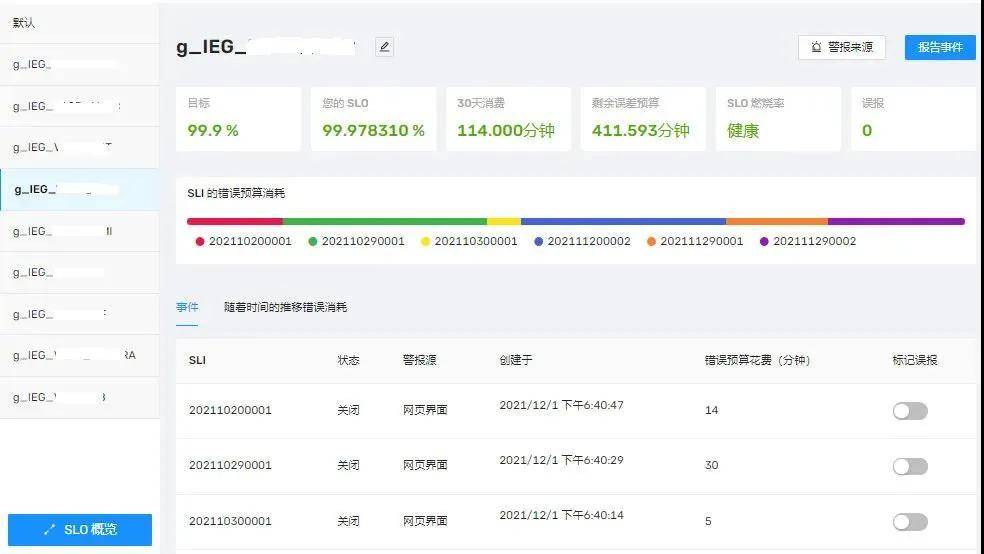This screenshot has height=554, width=984.
Task: Click the SLO 燃烧率 健康 status
Action: [x=743, y=131]
